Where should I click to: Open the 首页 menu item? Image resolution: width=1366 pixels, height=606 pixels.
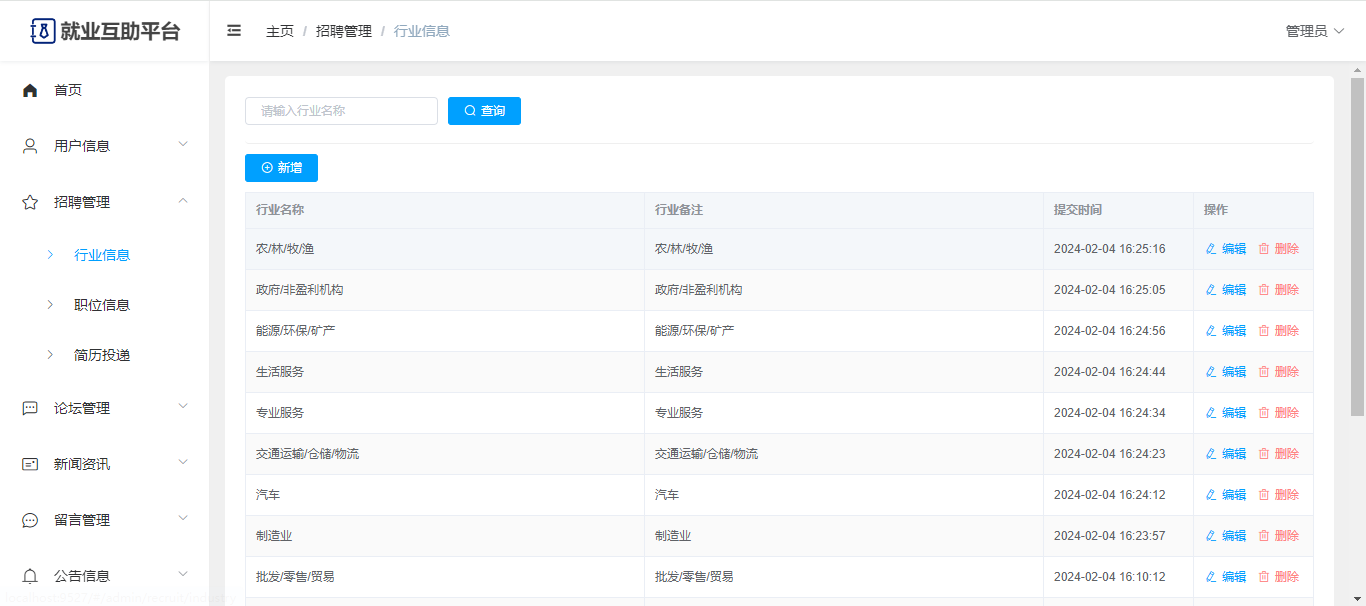105,90
